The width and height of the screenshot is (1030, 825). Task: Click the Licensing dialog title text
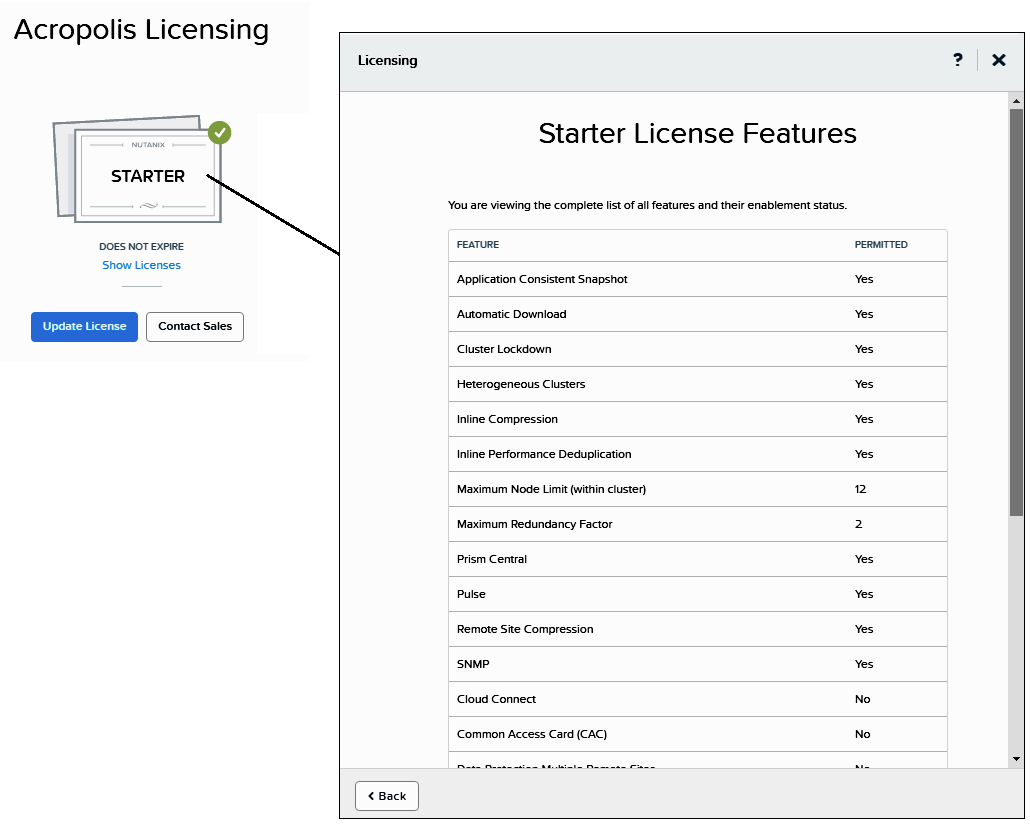388,60
